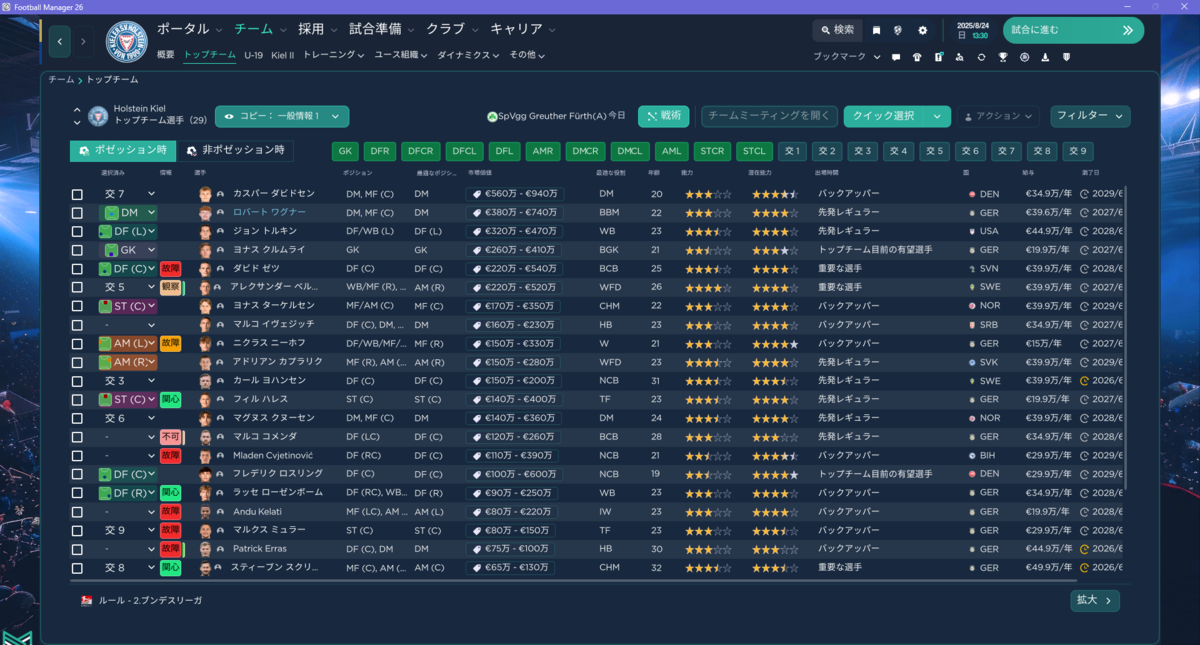Open the ブックマーク dropdown
1200x645 pixels.
click(x=846, y=57)
